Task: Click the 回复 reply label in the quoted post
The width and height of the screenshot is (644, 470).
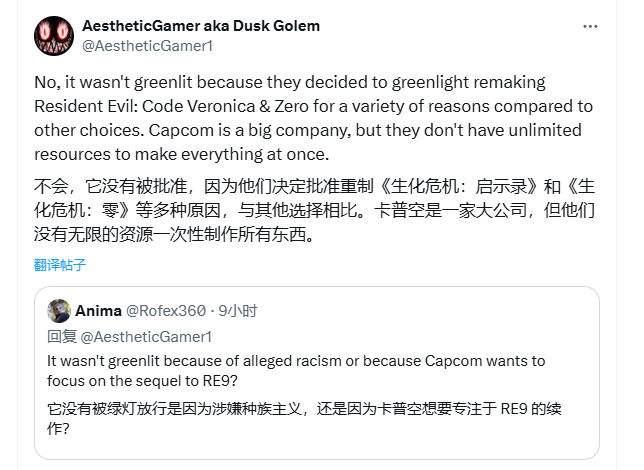Action: [x=61, y=336]
